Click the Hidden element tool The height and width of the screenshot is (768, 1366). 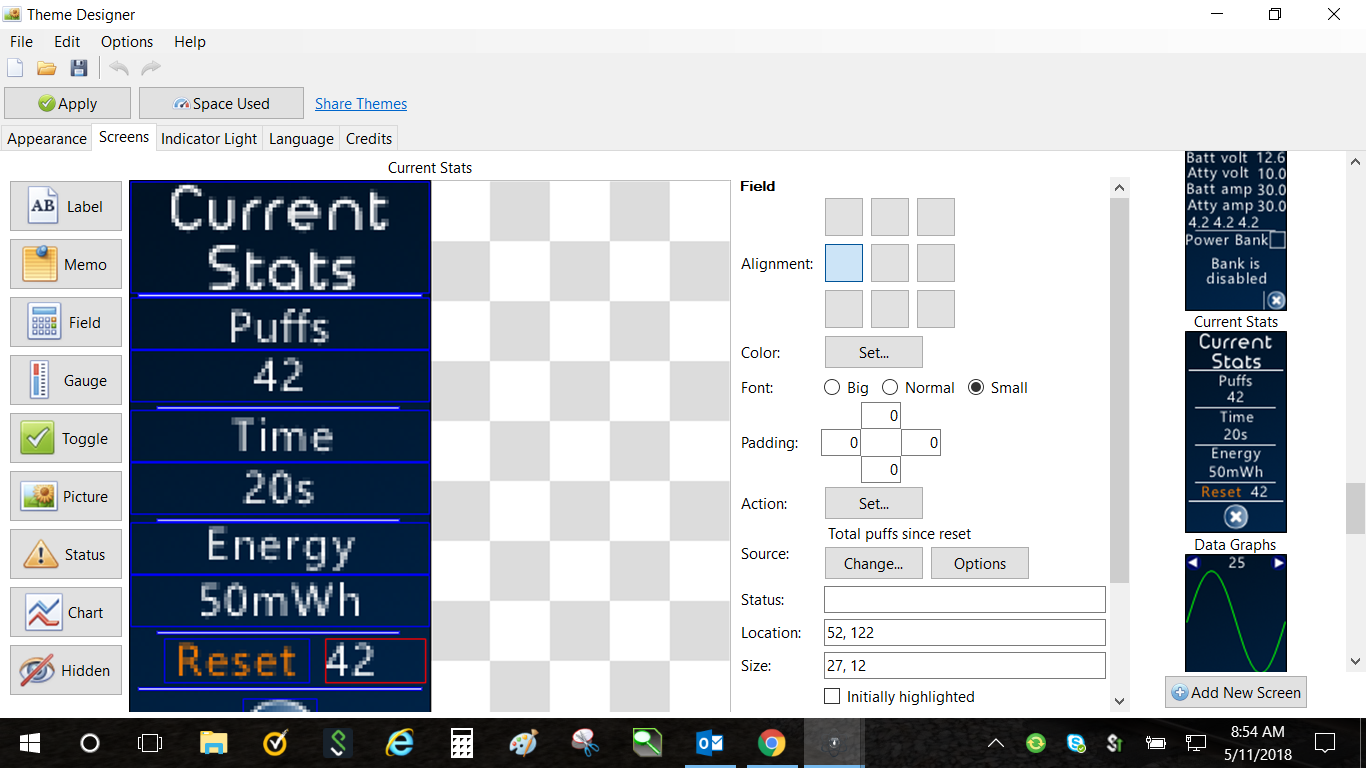tap(66, 671)
